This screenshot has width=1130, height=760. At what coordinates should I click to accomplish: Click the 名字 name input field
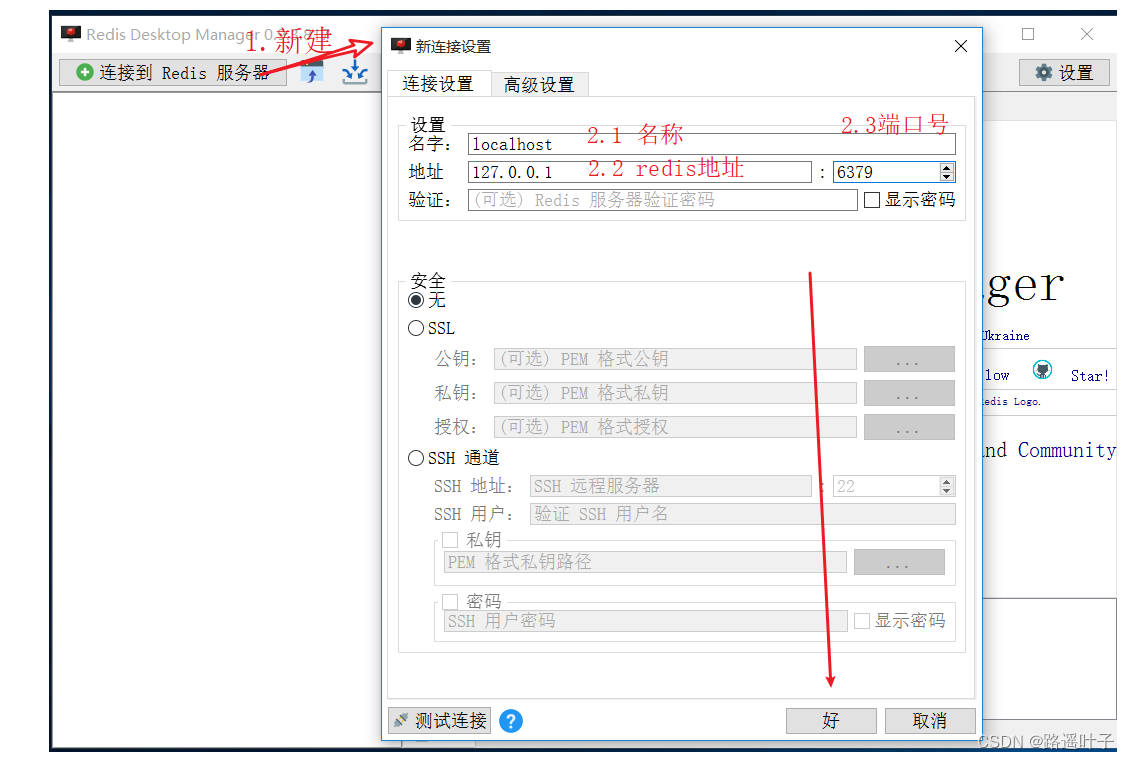coord(711,144)
